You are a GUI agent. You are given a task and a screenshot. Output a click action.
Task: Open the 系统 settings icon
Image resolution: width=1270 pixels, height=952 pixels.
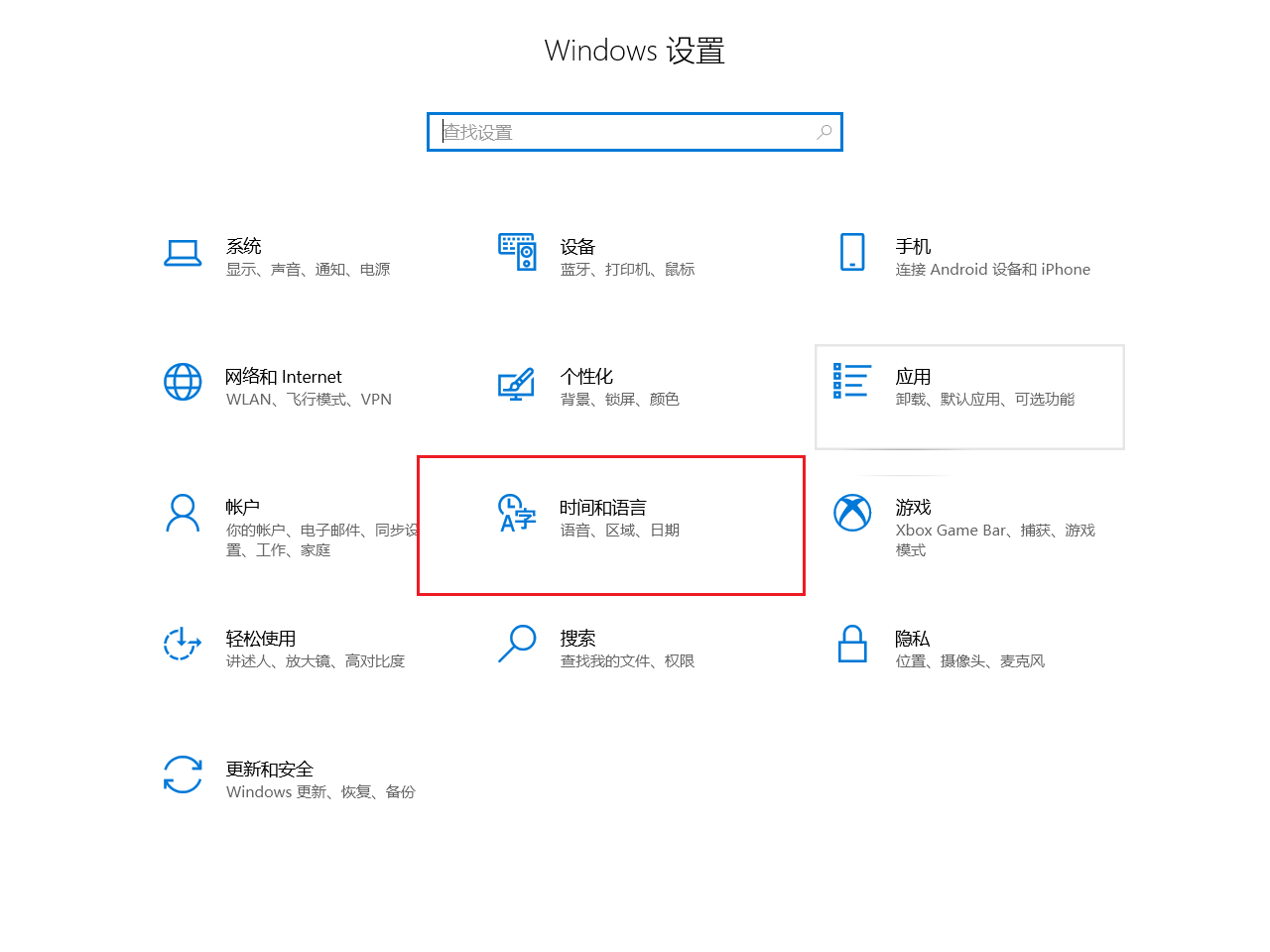click(x=183, y=253)
